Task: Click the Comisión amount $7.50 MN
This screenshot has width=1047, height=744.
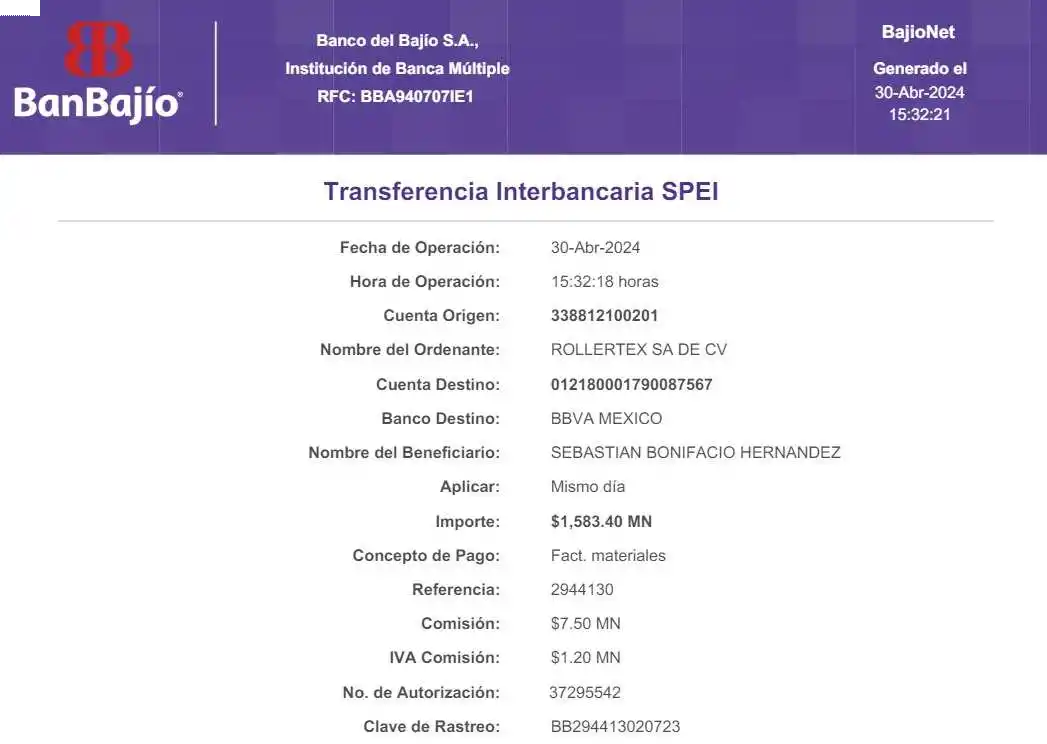Action: (585, 623)
